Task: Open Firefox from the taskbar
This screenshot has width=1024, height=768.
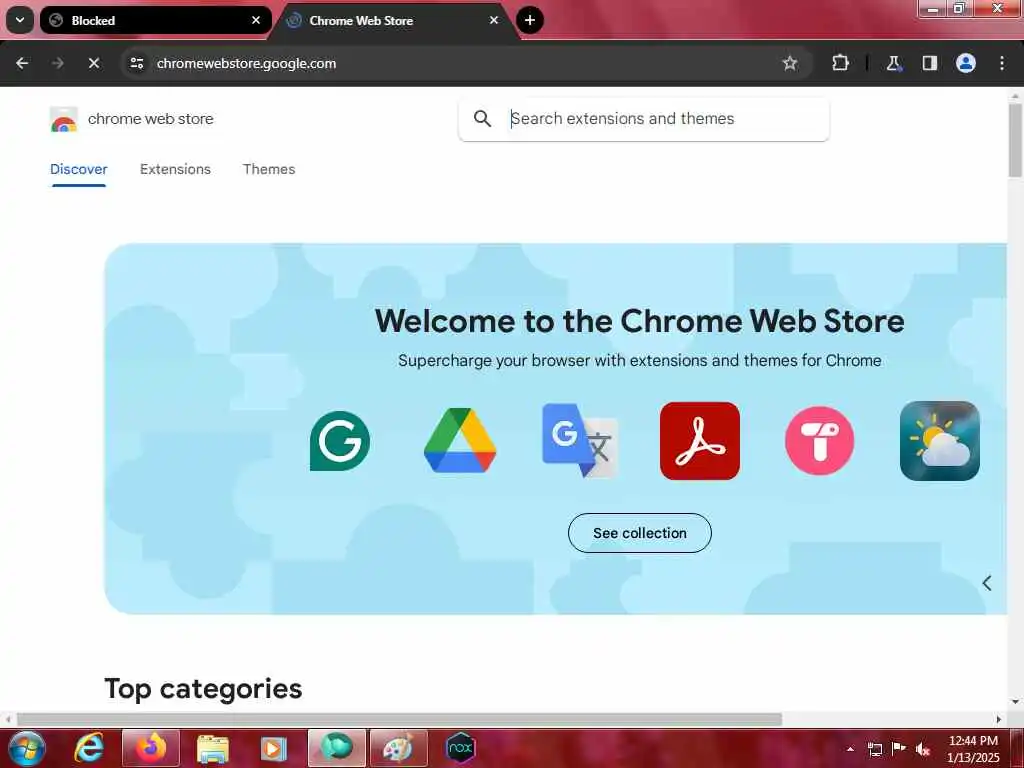Action: (151, 748)
